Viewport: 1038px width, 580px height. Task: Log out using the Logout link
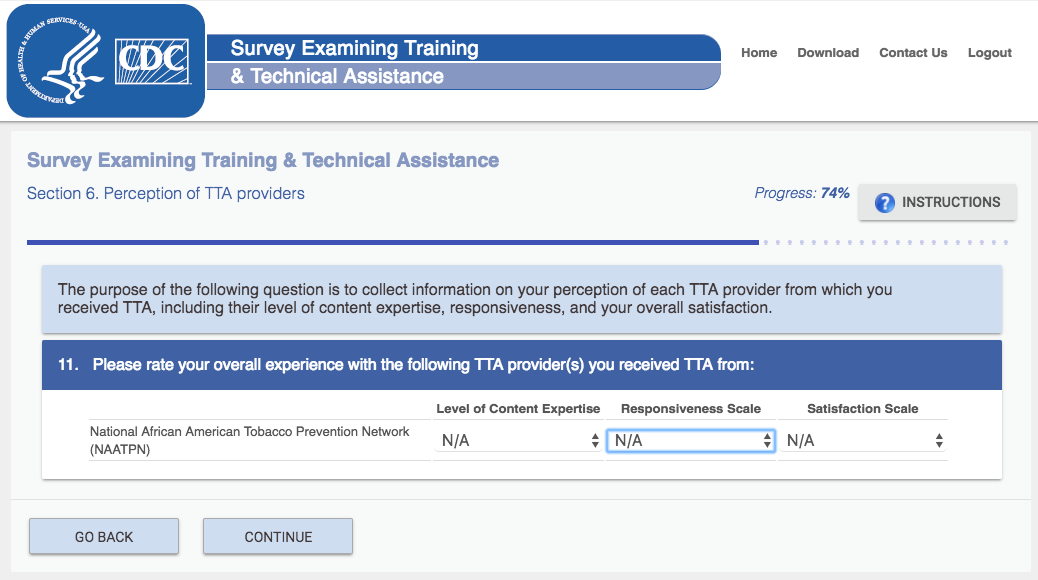(989, 53)
